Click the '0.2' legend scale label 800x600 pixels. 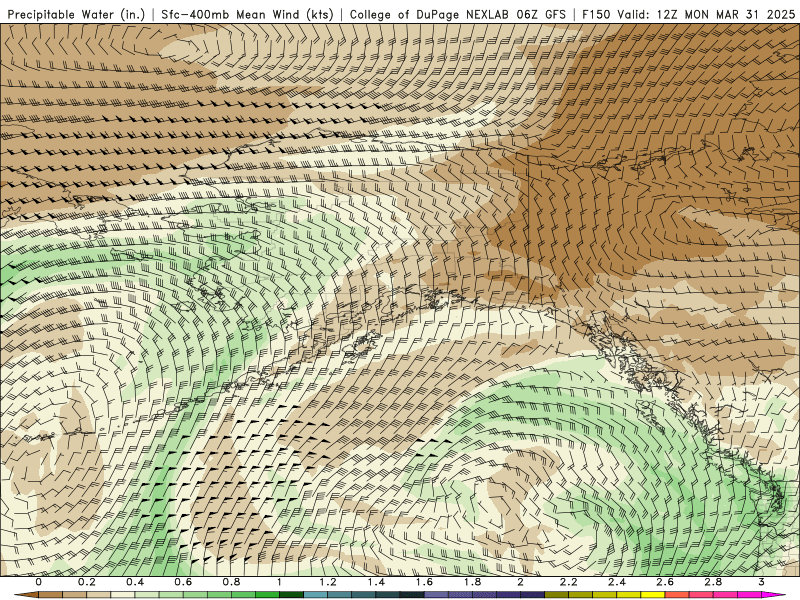[x=87, y=582]
